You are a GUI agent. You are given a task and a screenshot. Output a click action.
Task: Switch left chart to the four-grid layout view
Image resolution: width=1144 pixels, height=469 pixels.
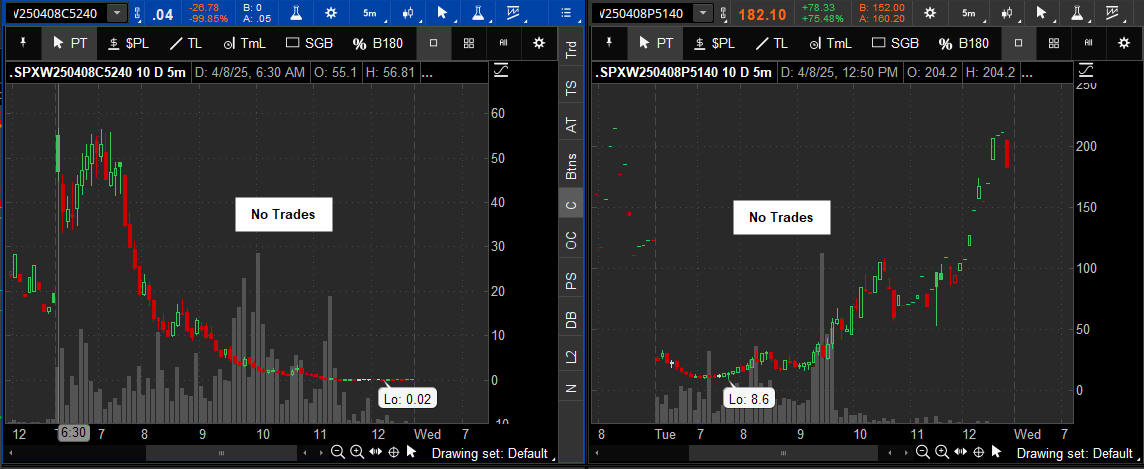(x=468, y=43)
